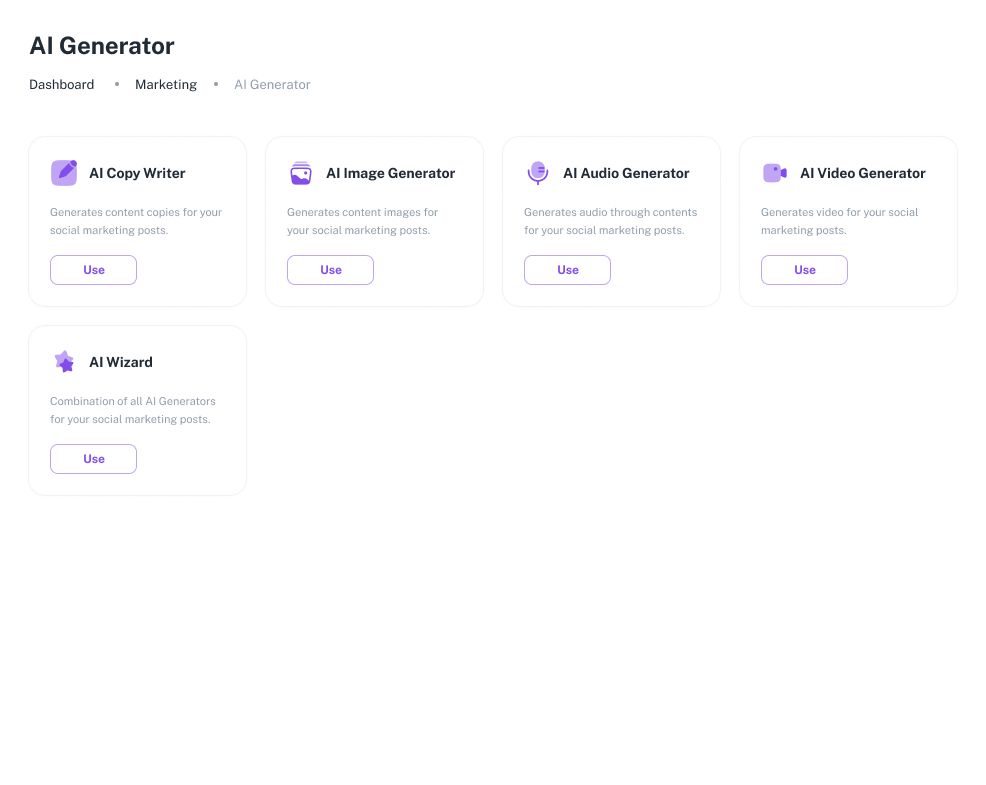
Task: Click the AI Audio Generator card title
Action: click(626, 173)
